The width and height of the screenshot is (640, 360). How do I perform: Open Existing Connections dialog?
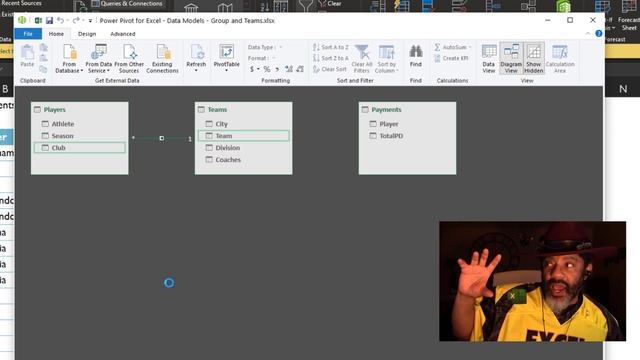[162, 59]
